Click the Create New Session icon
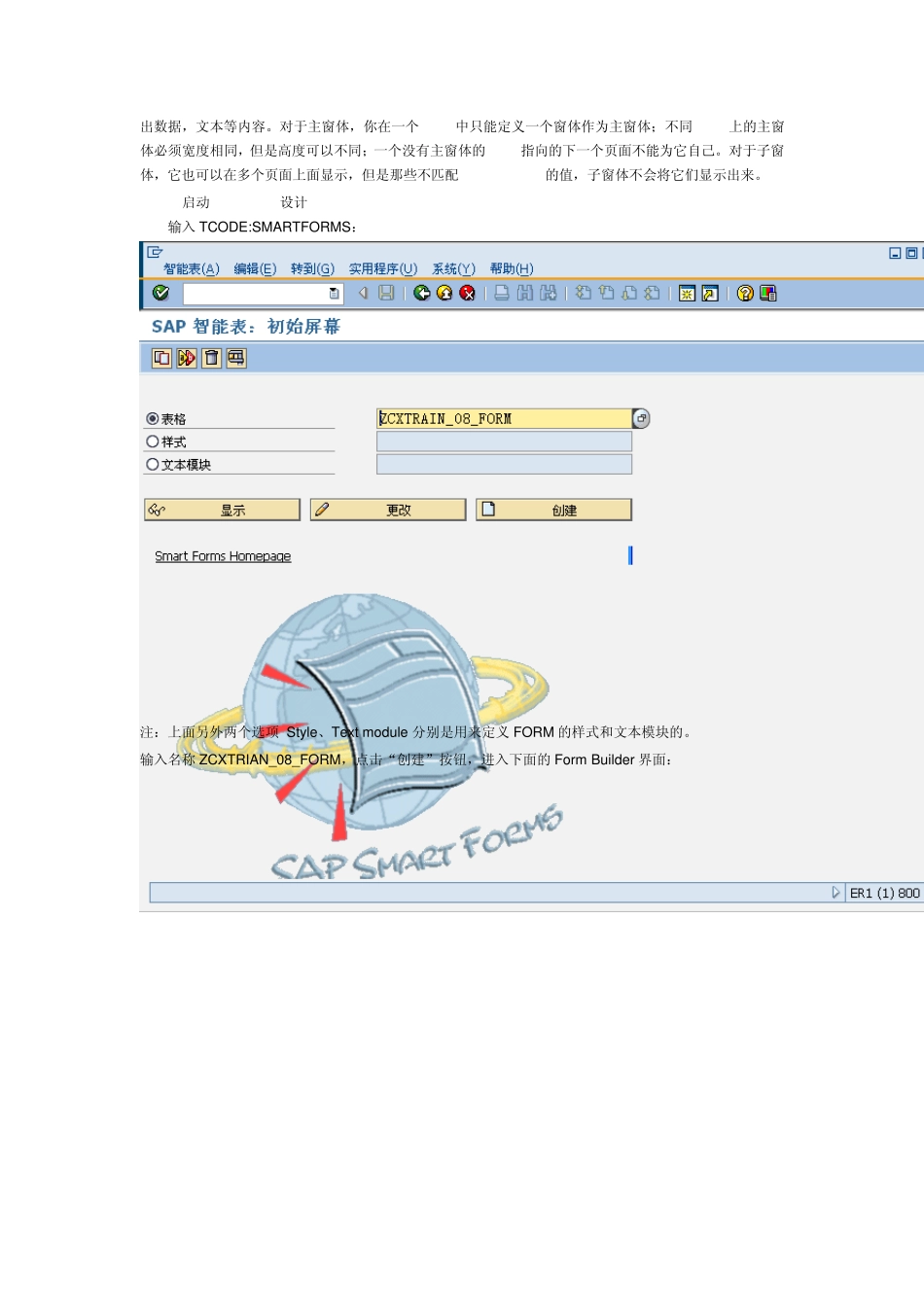Viewport: 924px width, 1307px height. [687, 294]
